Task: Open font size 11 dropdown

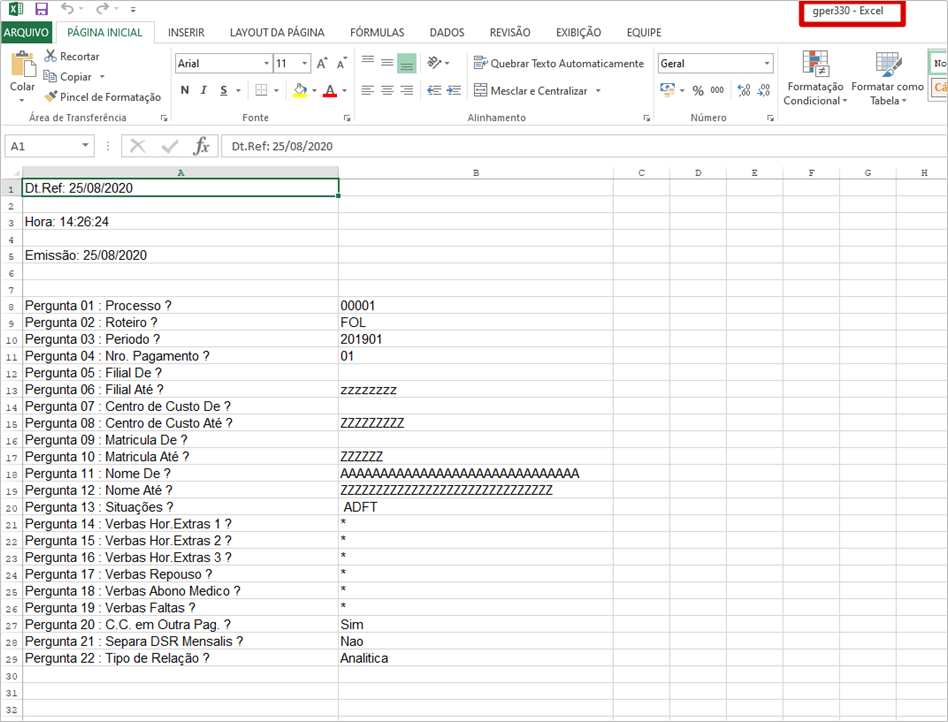Action: [x=304, y=63]
